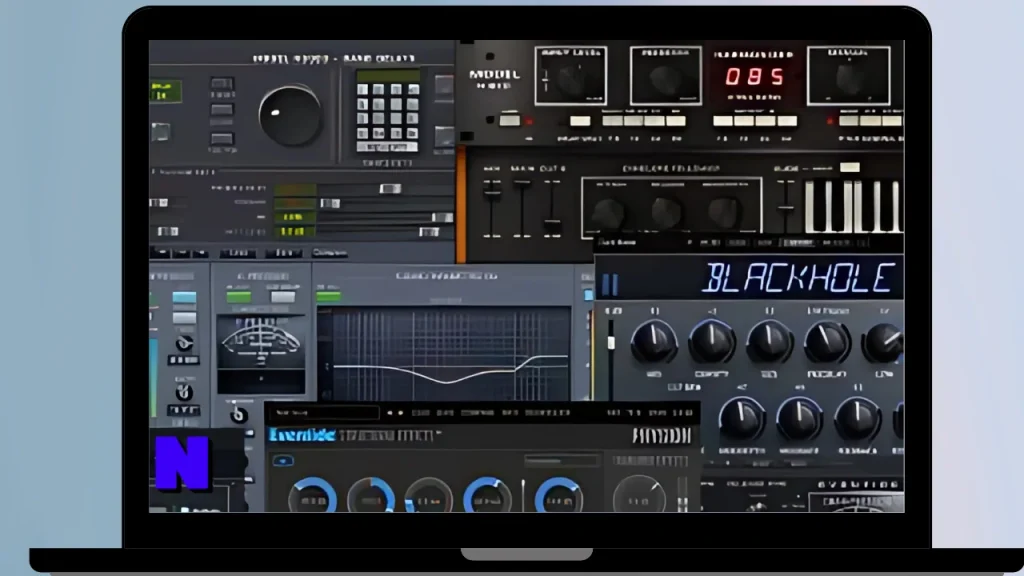Click the second knob in Blackhole's top row

pos(712,342)
